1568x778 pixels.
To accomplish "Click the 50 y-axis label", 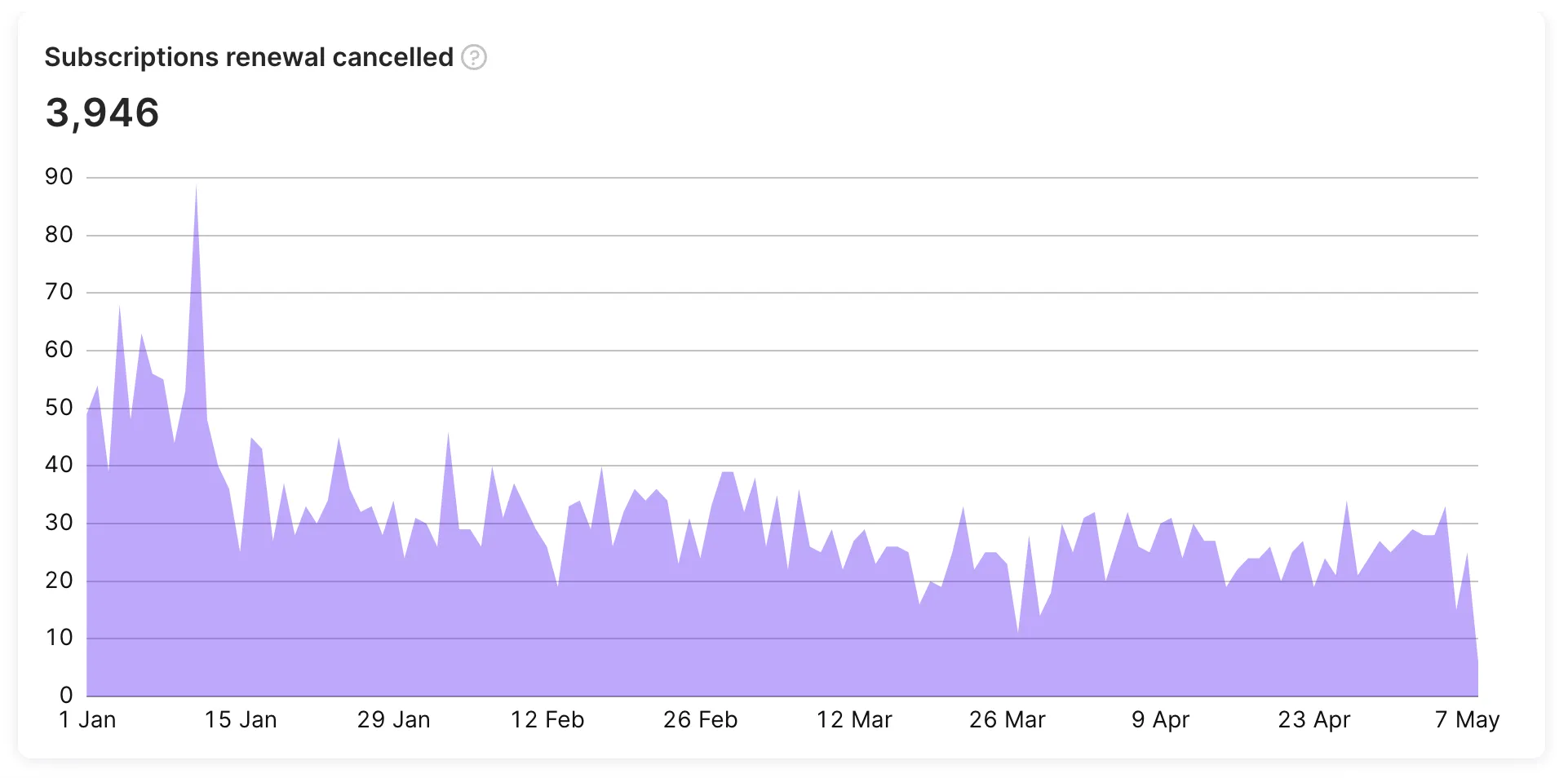I will click(x=59, y=408).
